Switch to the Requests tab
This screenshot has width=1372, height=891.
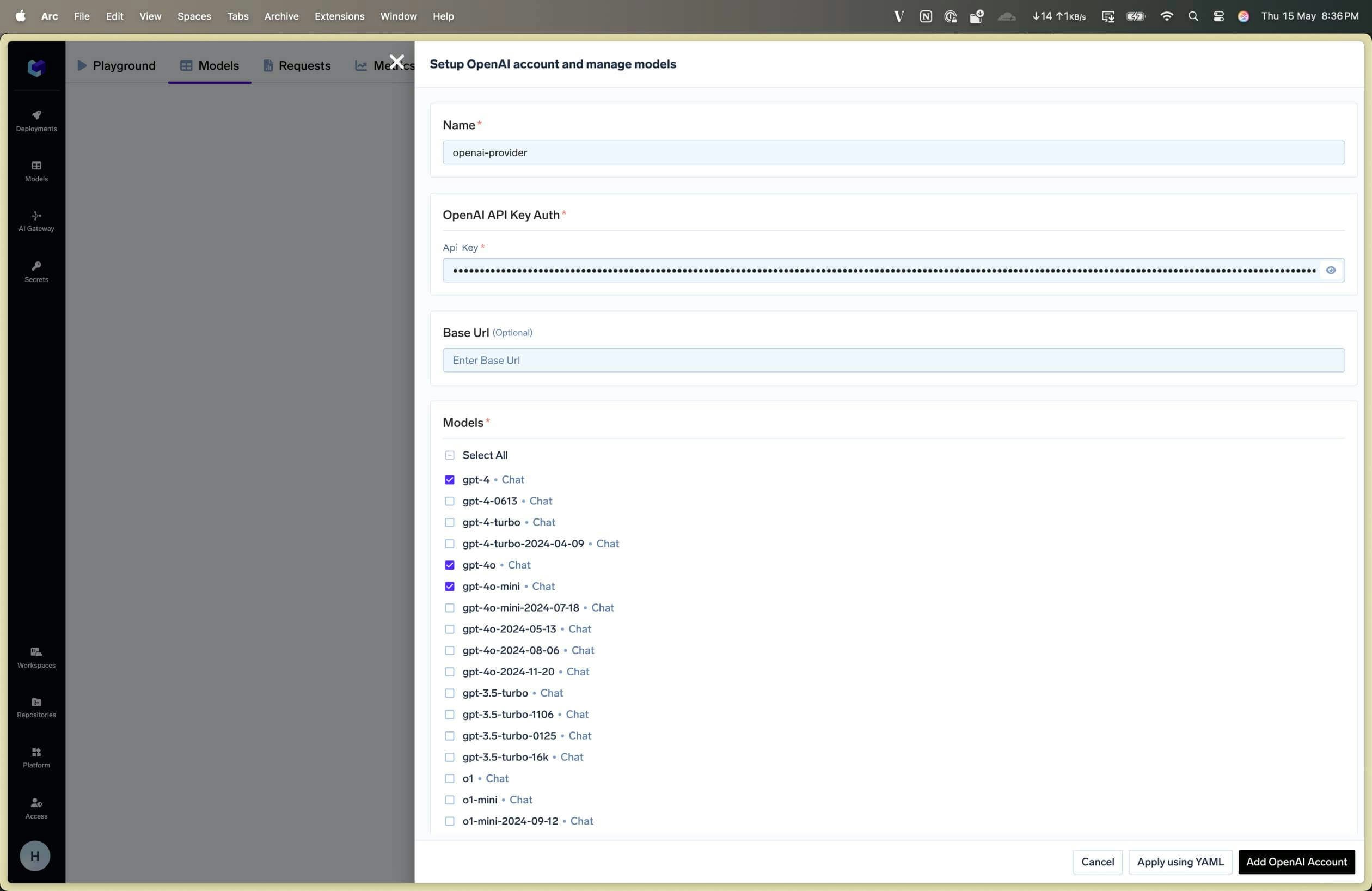tap(297, 66)
